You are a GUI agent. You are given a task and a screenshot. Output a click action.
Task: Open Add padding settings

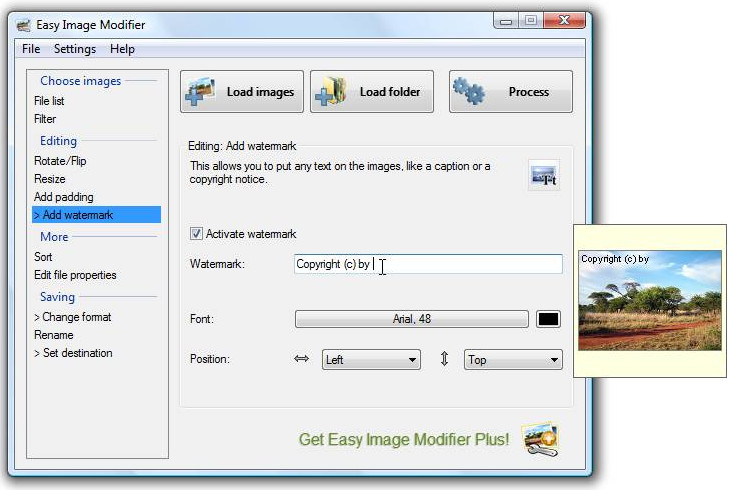64,197
